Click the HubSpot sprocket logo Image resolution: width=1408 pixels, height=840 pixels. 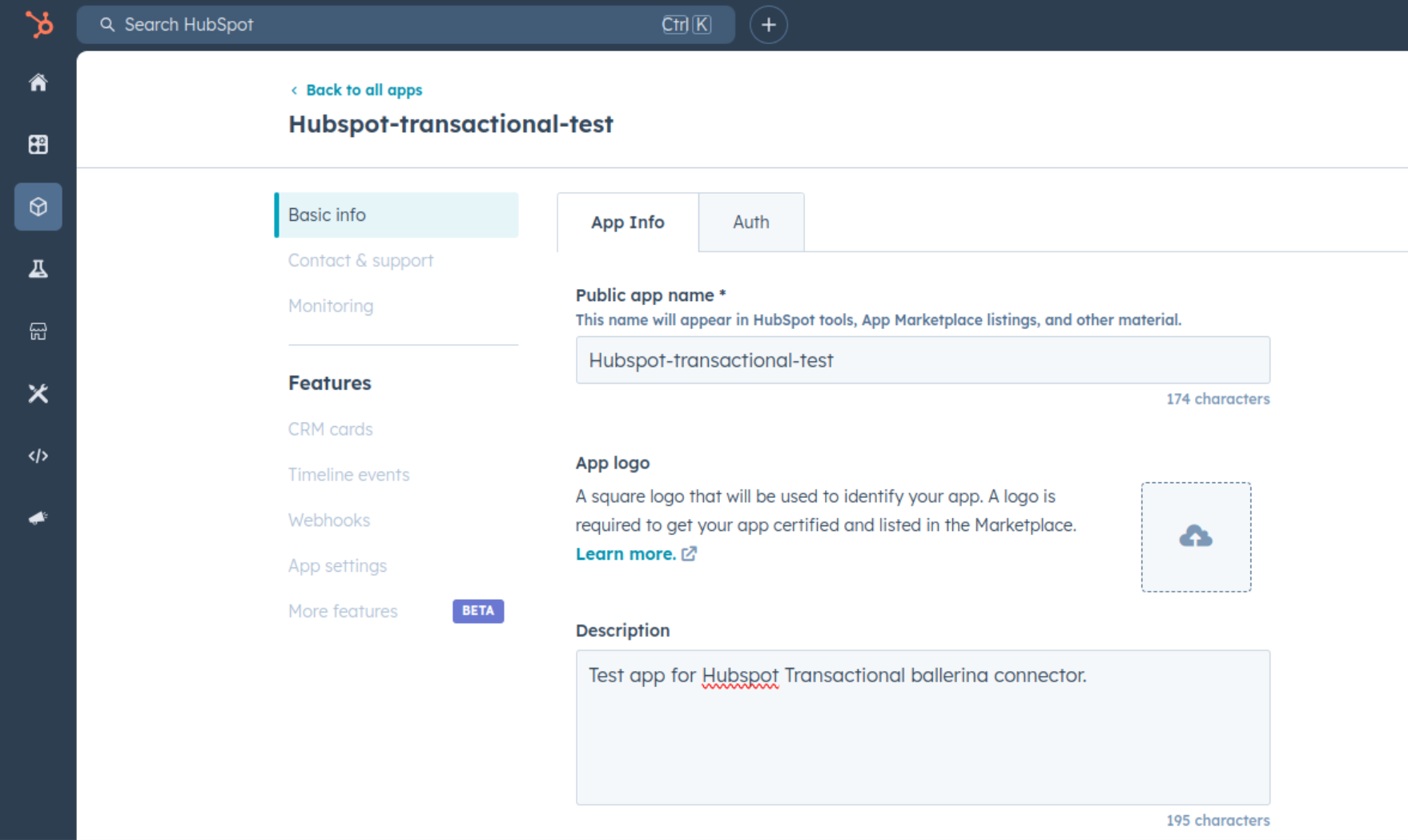38,24
